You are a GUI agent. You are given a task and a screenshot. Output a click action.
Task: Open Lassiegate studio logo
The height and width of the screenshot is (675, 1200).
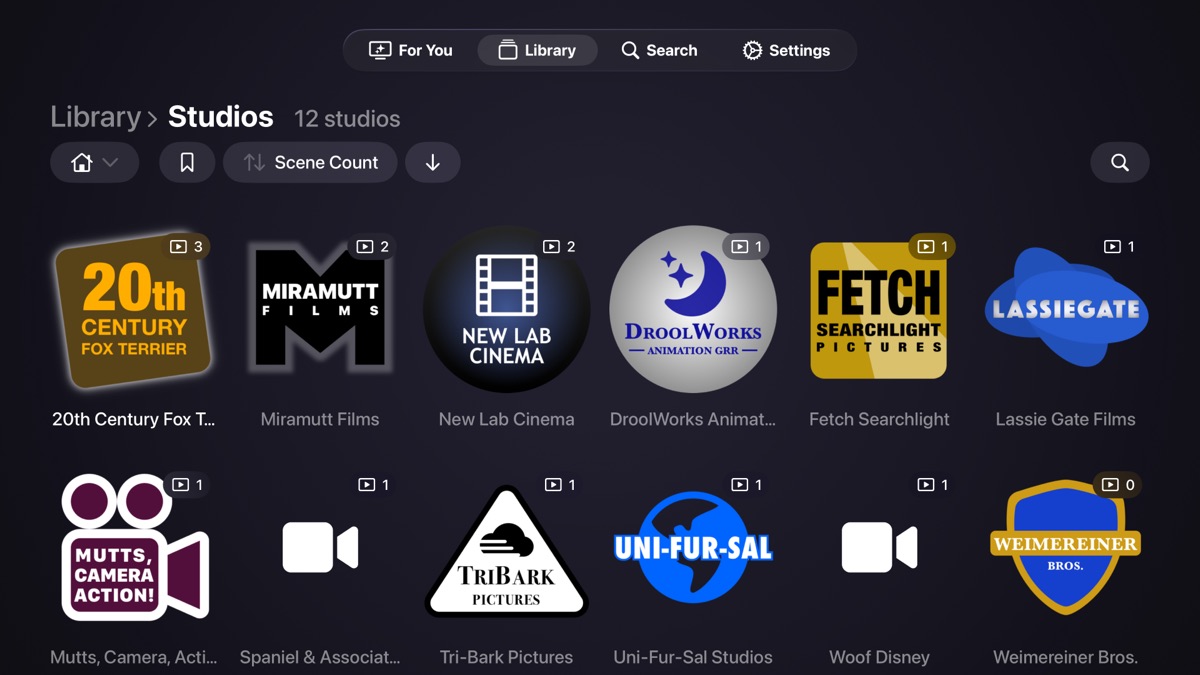click(1066, 309)
